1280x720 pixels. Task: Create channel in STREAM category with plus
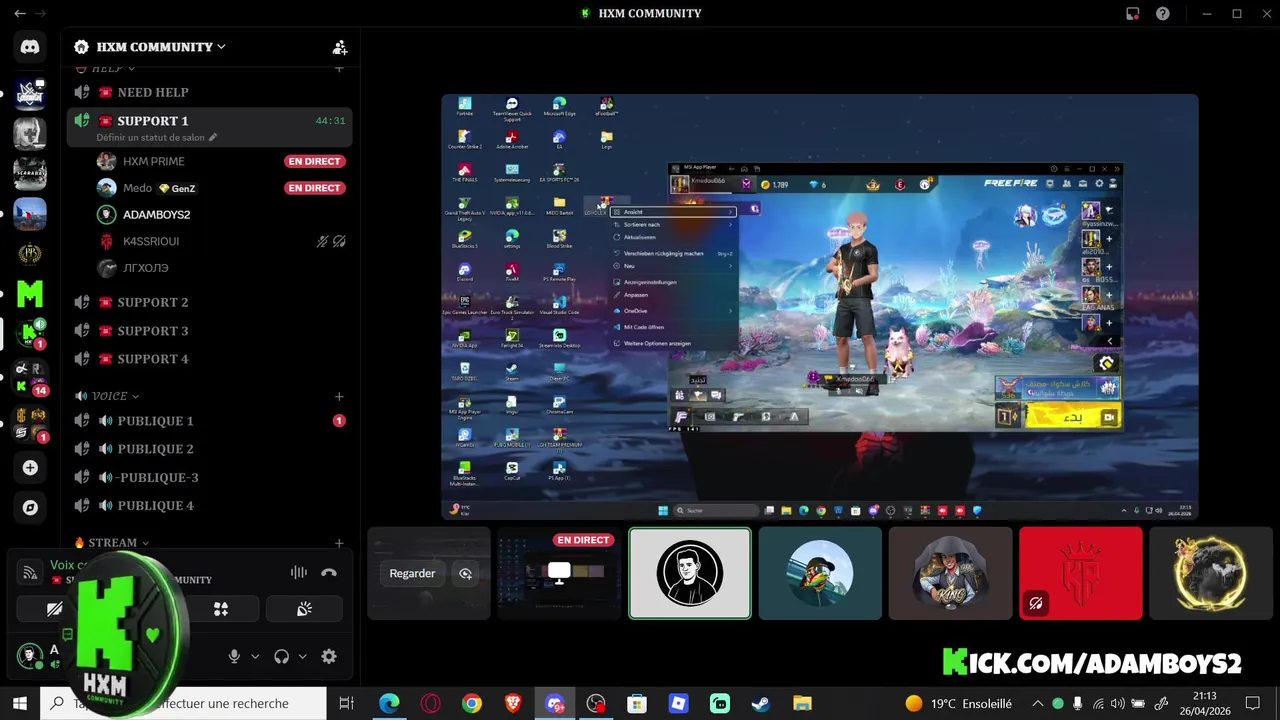339,543
